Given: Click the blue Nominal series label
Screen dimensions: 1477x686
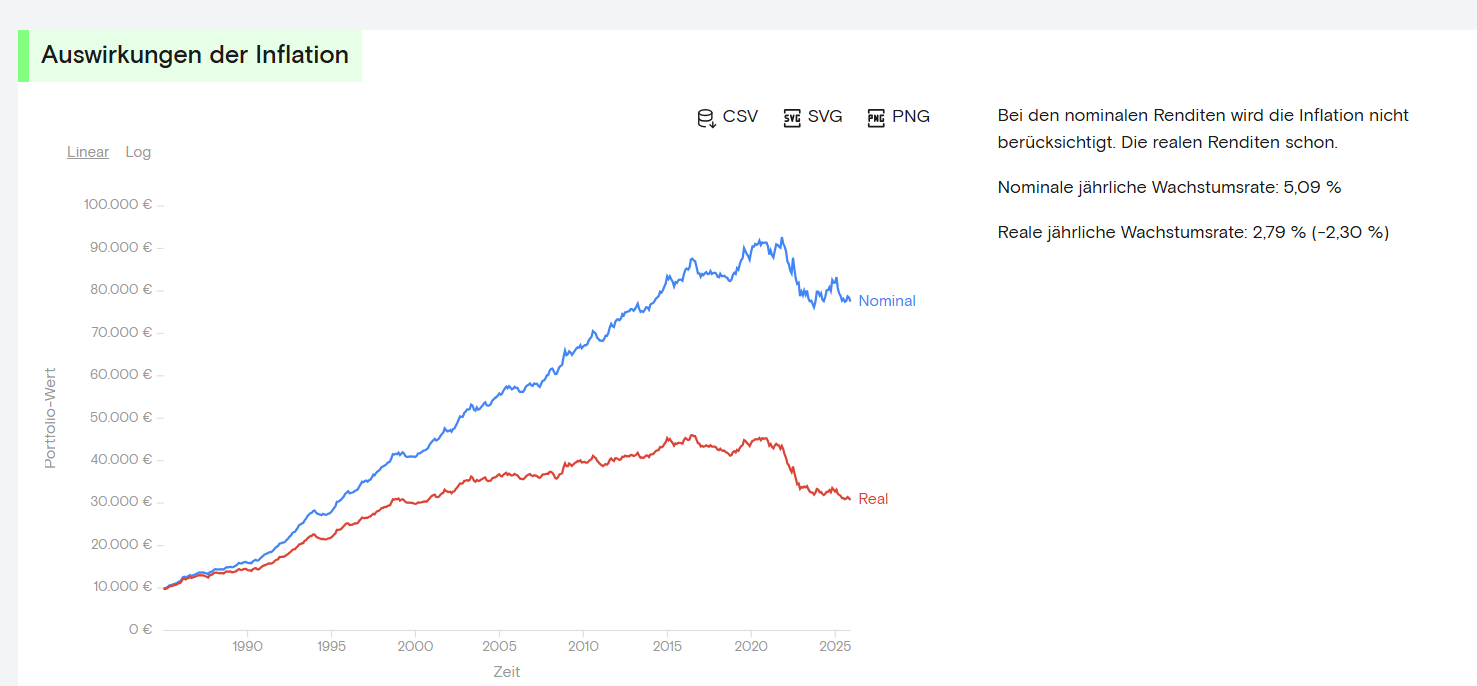Looking at the screenshot, I should pyautogui.click(x=887, y=301).
